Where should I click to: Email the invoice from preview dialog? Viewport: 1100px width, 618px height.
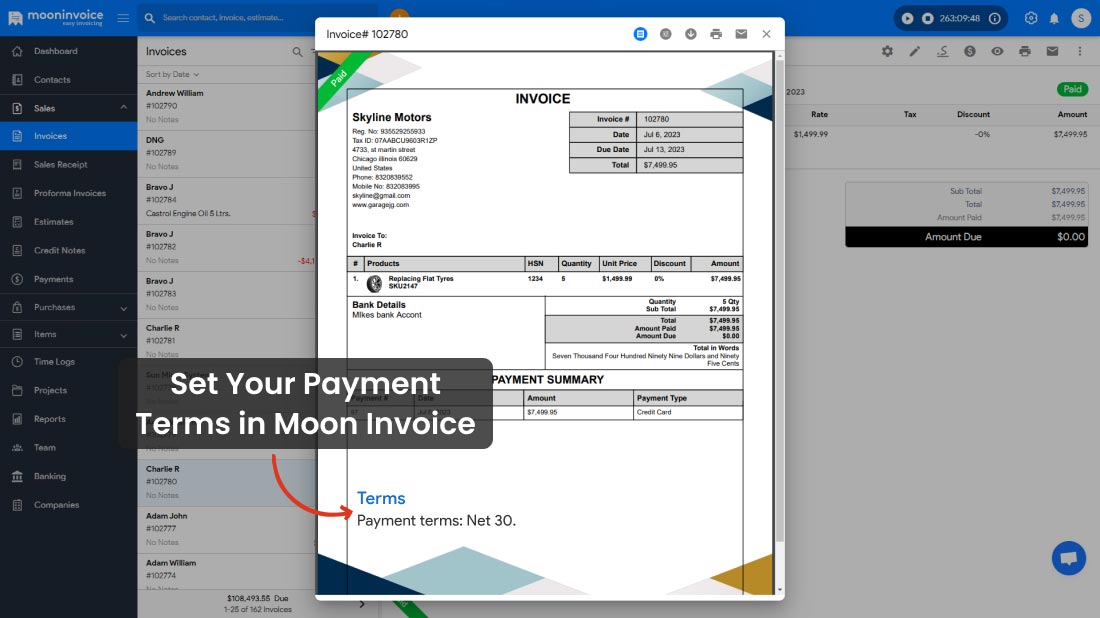(741, 34)
